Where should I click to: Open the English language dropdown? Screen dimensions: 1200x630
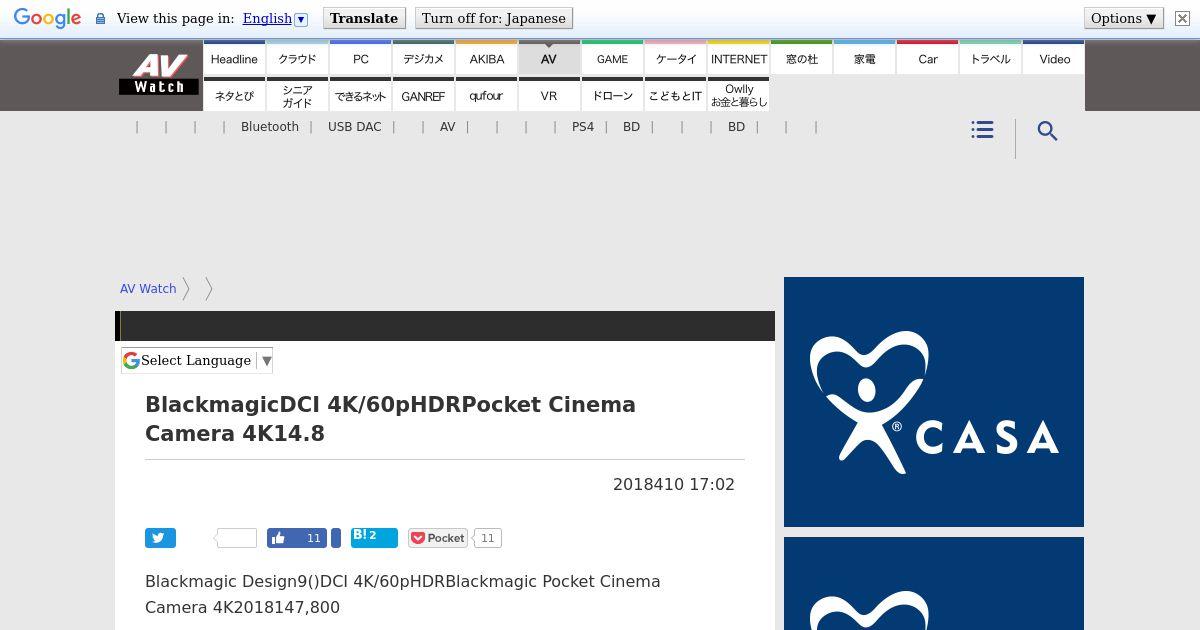click(x=274, y=18)
